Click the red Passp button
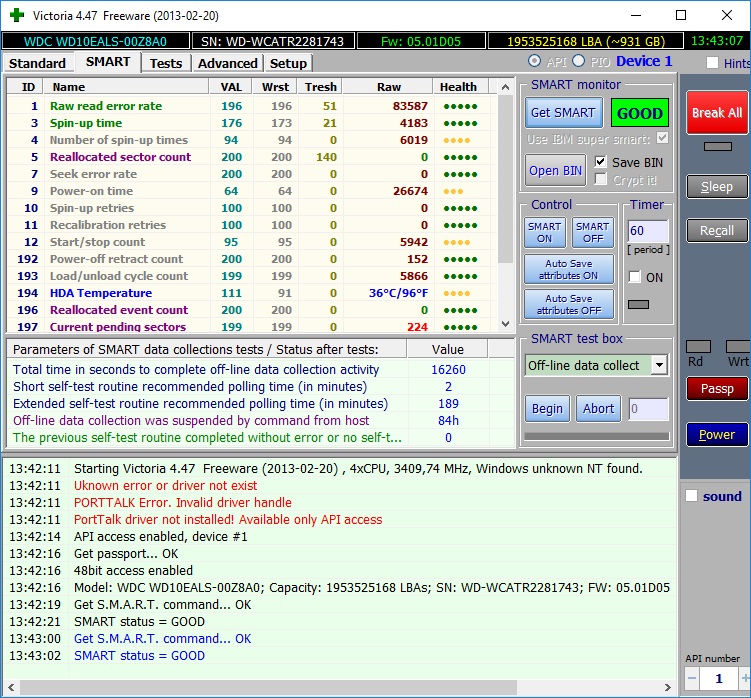 click(717, 389)
